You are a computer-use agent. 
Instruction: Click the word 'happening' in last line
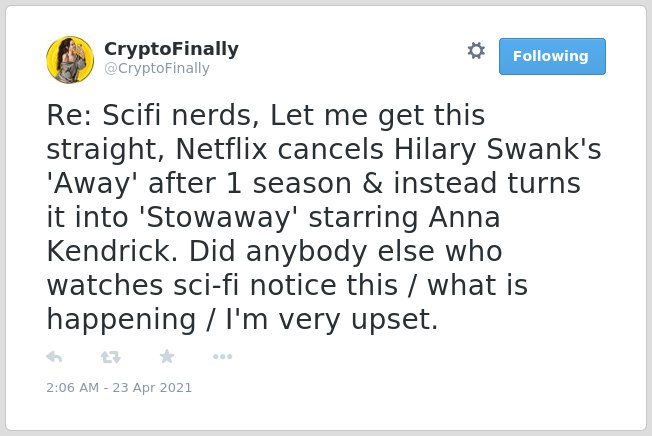[x=121, y=320]
